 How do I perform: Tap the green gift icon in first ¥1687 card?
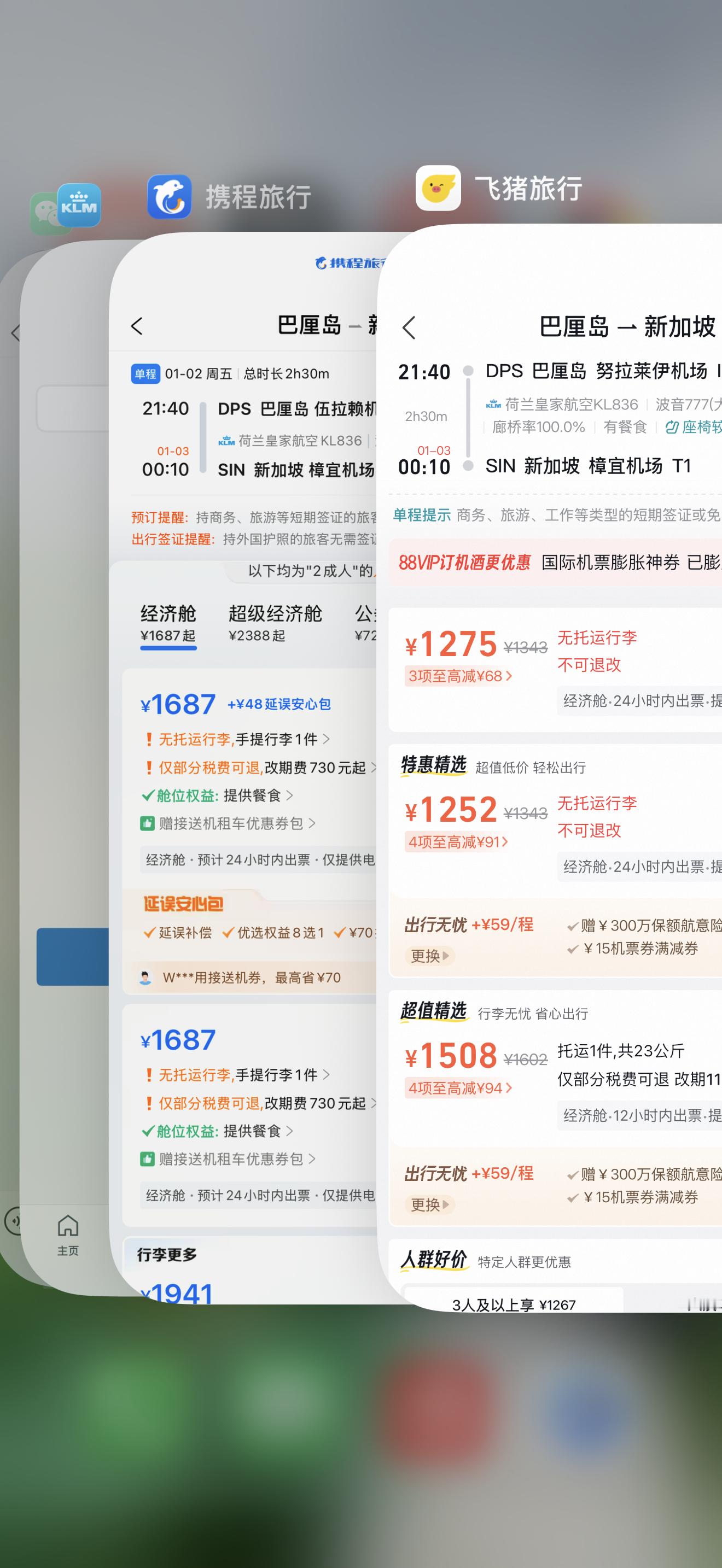147,823
